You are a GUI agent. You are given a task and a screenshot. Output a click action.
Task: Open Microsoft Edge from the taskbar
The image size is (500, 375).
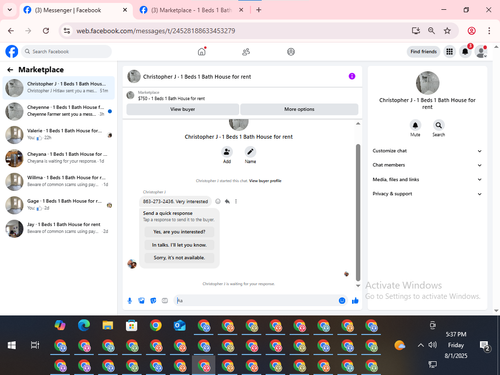click(x=84, y=325)
